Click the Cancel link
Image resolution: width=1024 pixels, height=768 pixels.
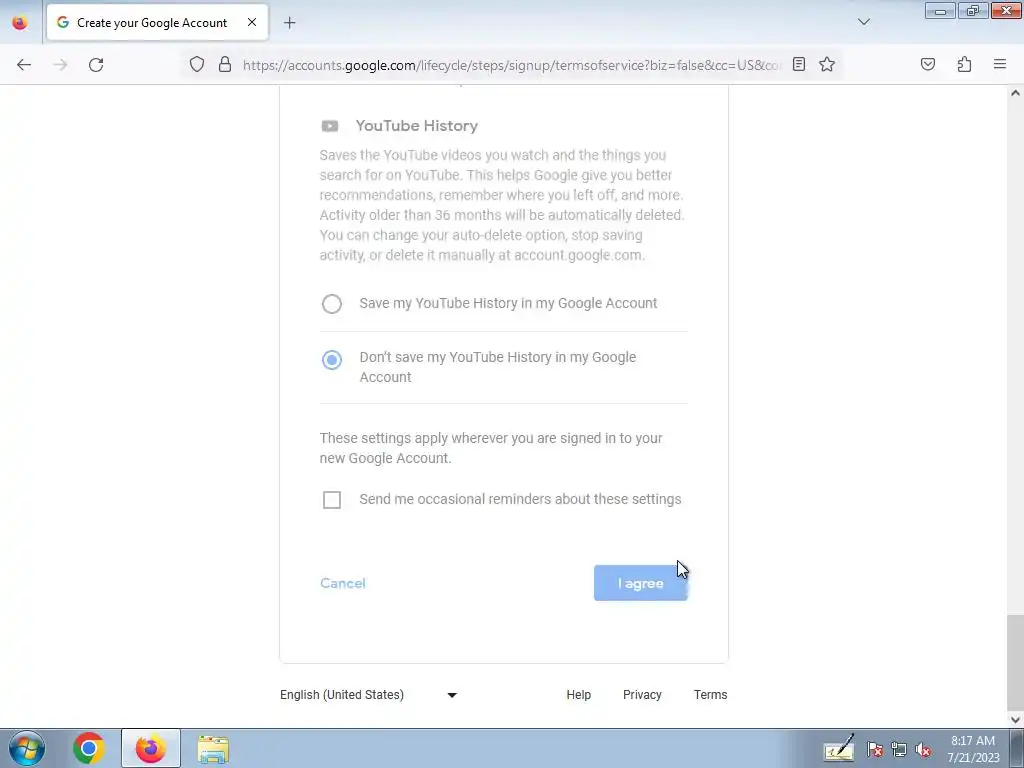click(x=343, y=583)
